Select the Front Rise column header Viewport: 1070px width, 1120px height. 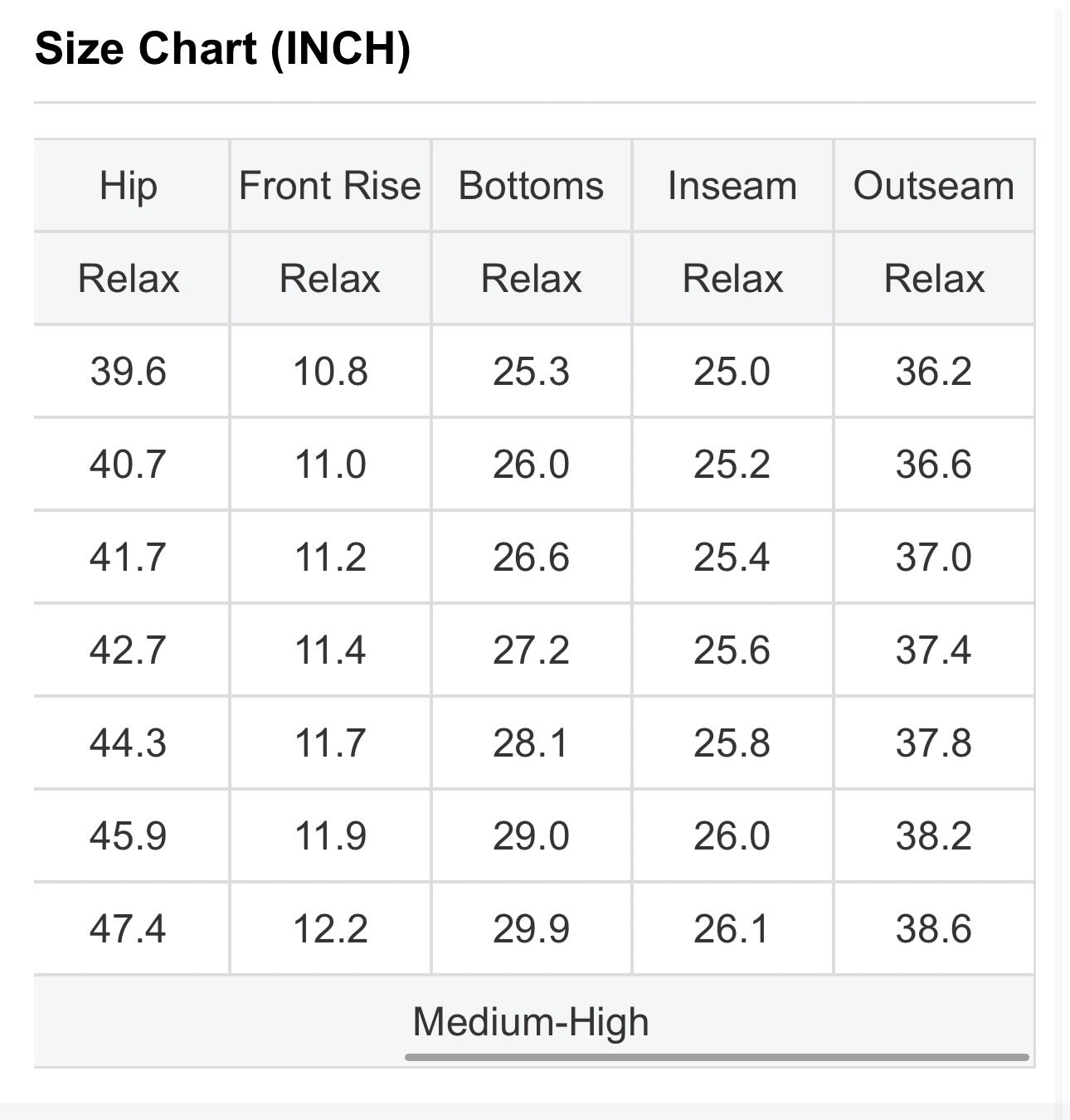(330, 185)
